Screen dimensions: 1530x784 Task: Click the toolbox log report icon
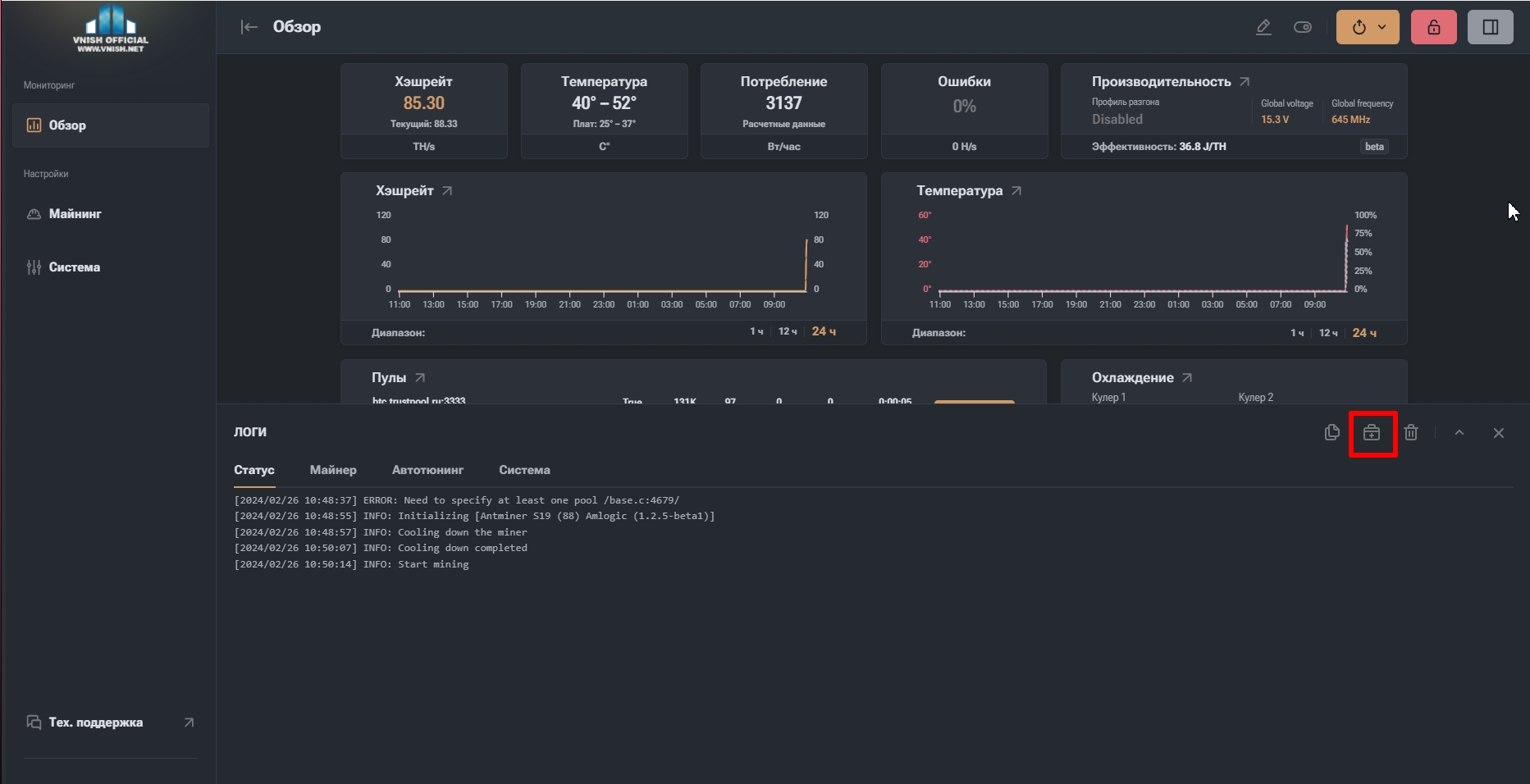point(1372,432)
